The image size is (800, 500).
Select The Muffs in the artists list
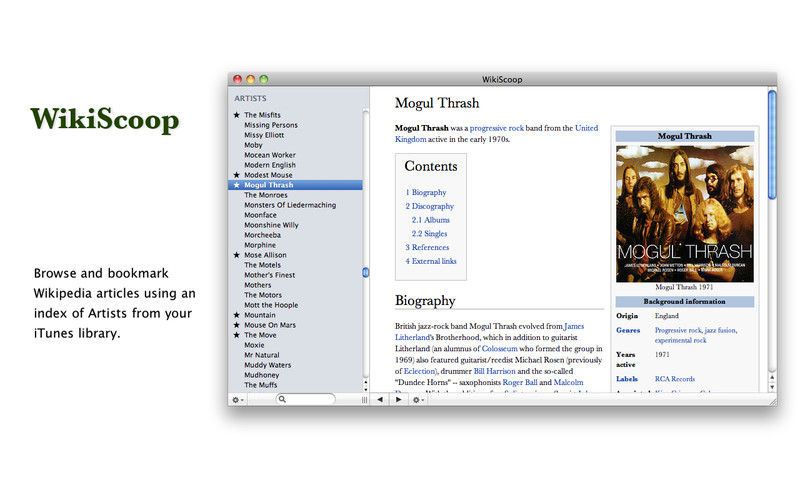click(261, 385)
